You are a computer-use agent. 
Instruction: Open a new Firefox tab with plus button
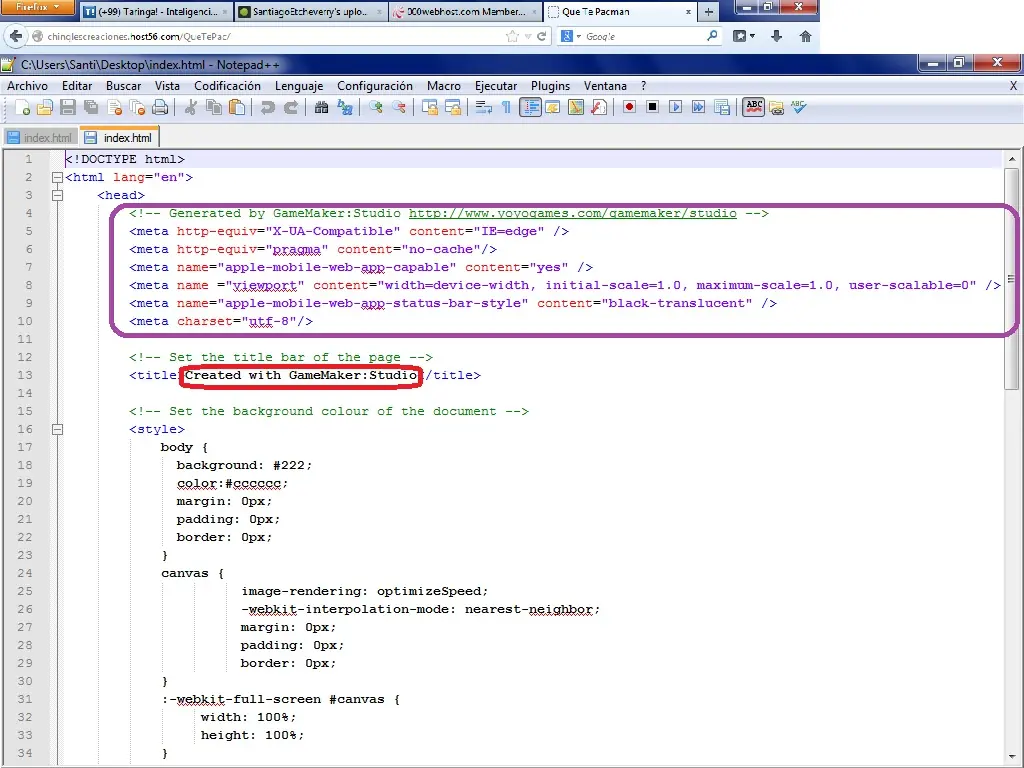[x=709, y=12]
